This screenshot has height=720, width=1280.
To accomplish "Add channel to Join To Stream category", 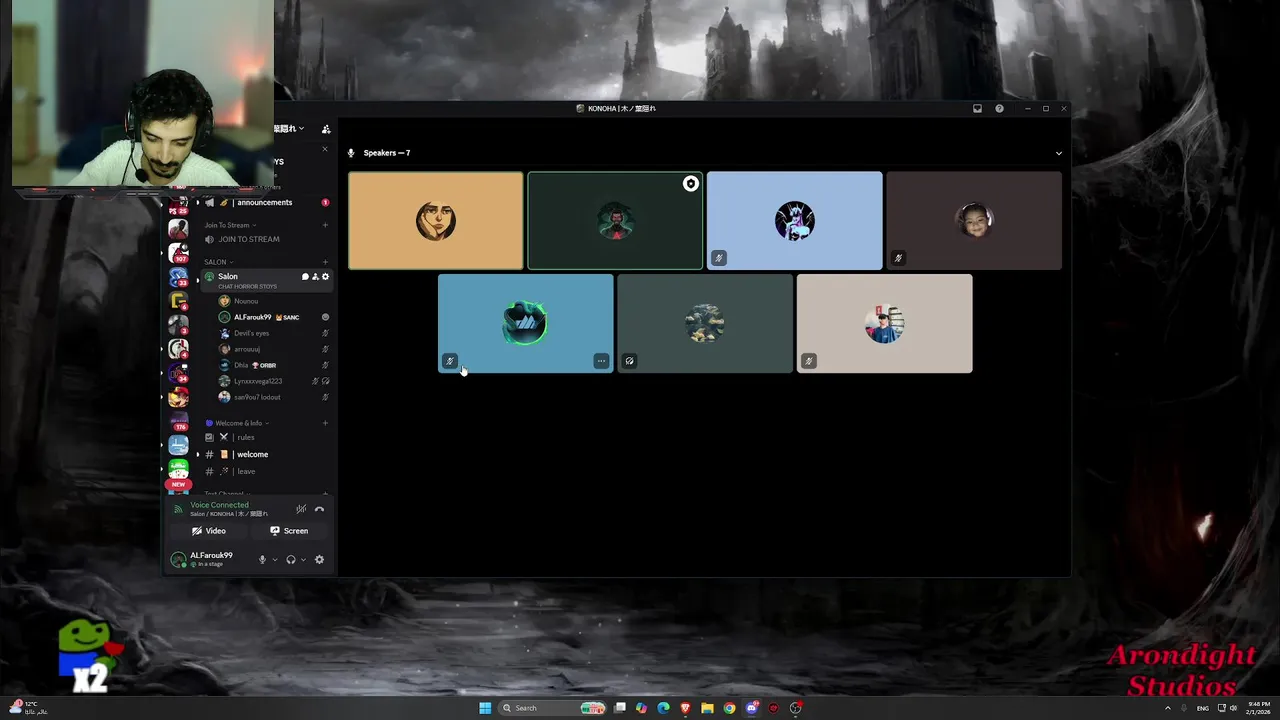I will point(325,225).
